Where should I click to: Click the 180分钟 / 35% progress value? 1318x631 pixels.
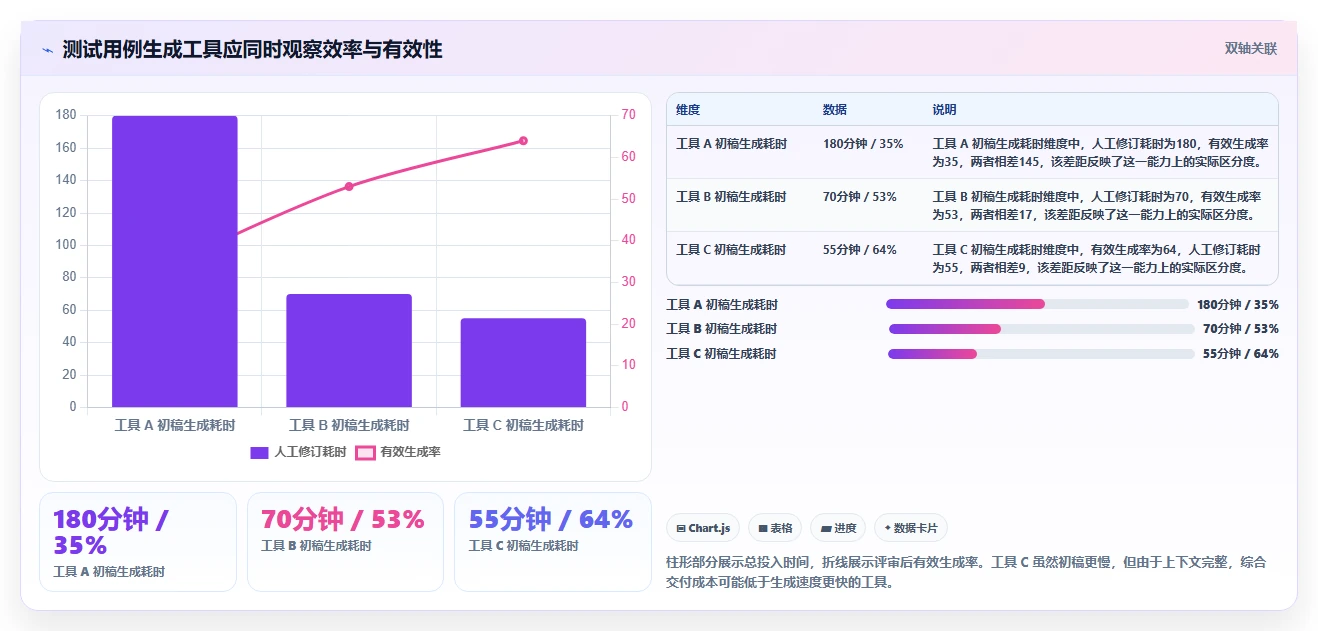coord(1238,304)
